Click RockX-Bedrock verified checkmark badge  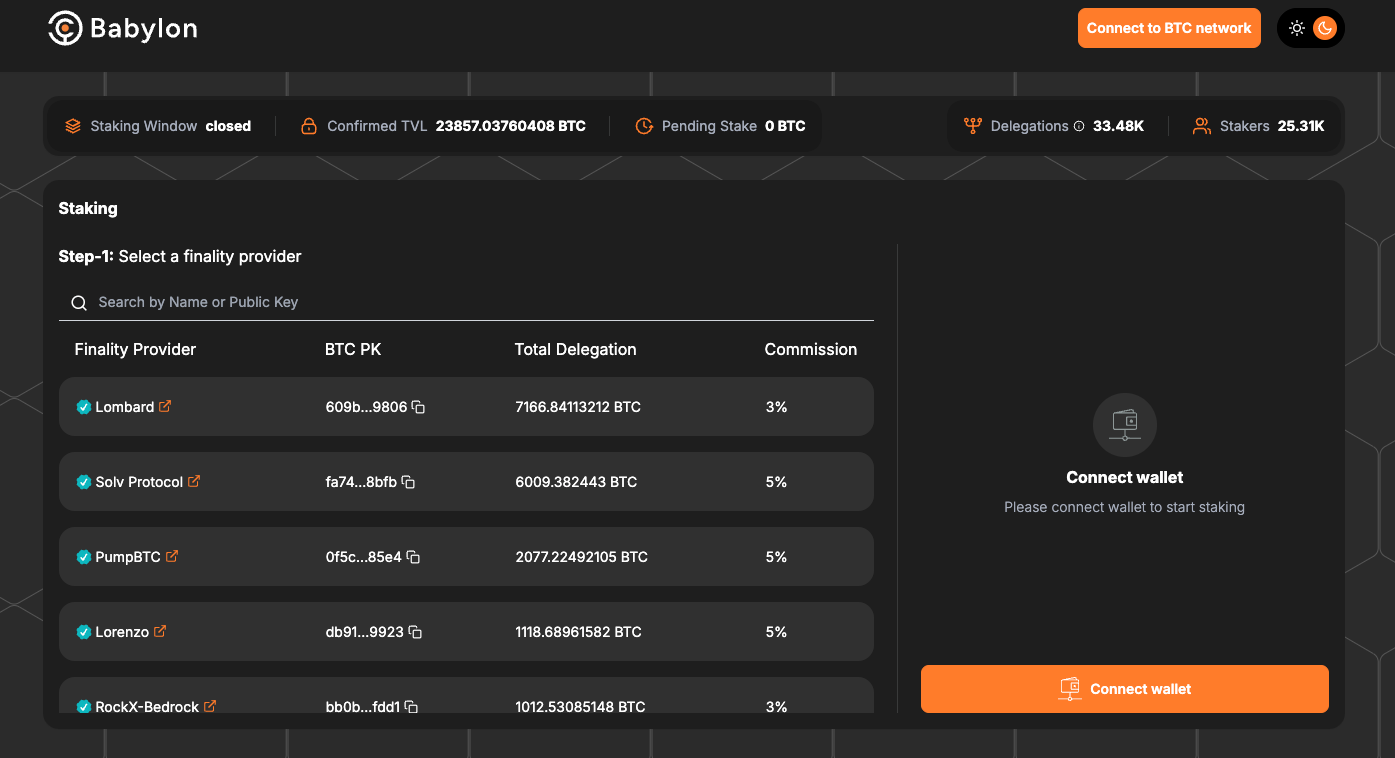click(84, 707)
